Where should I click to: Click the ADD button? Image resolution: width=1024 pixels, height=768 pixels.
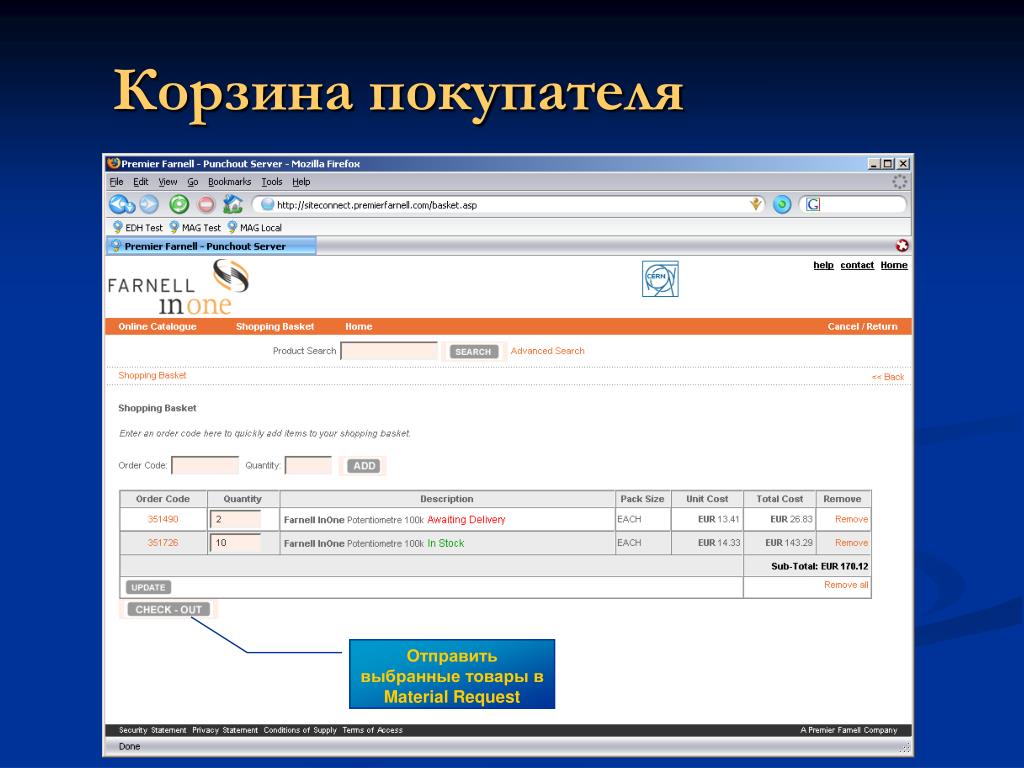364,466
